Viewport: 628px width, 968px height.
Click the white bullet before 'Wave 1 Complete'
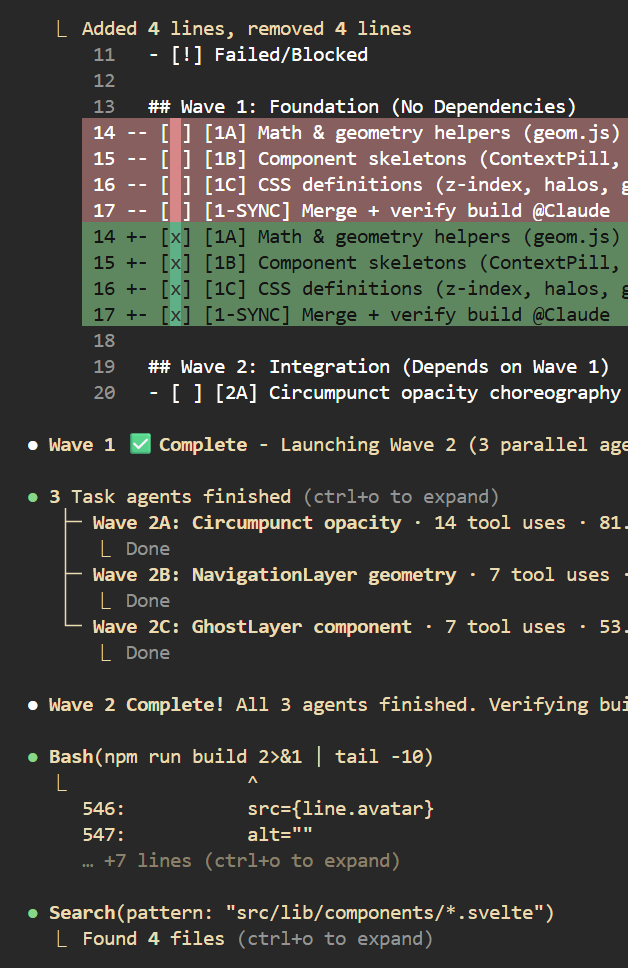pos(33,446)
